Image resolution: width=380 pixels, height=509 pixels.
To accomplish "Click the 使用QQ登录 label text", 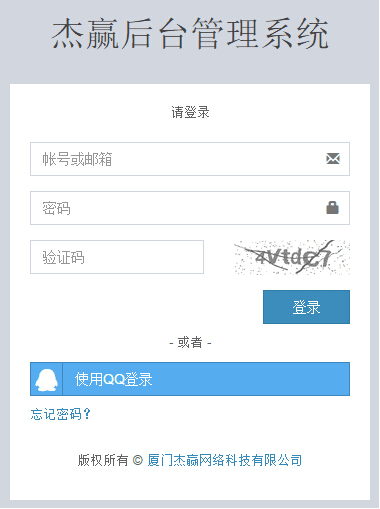I will coord(113,379).
